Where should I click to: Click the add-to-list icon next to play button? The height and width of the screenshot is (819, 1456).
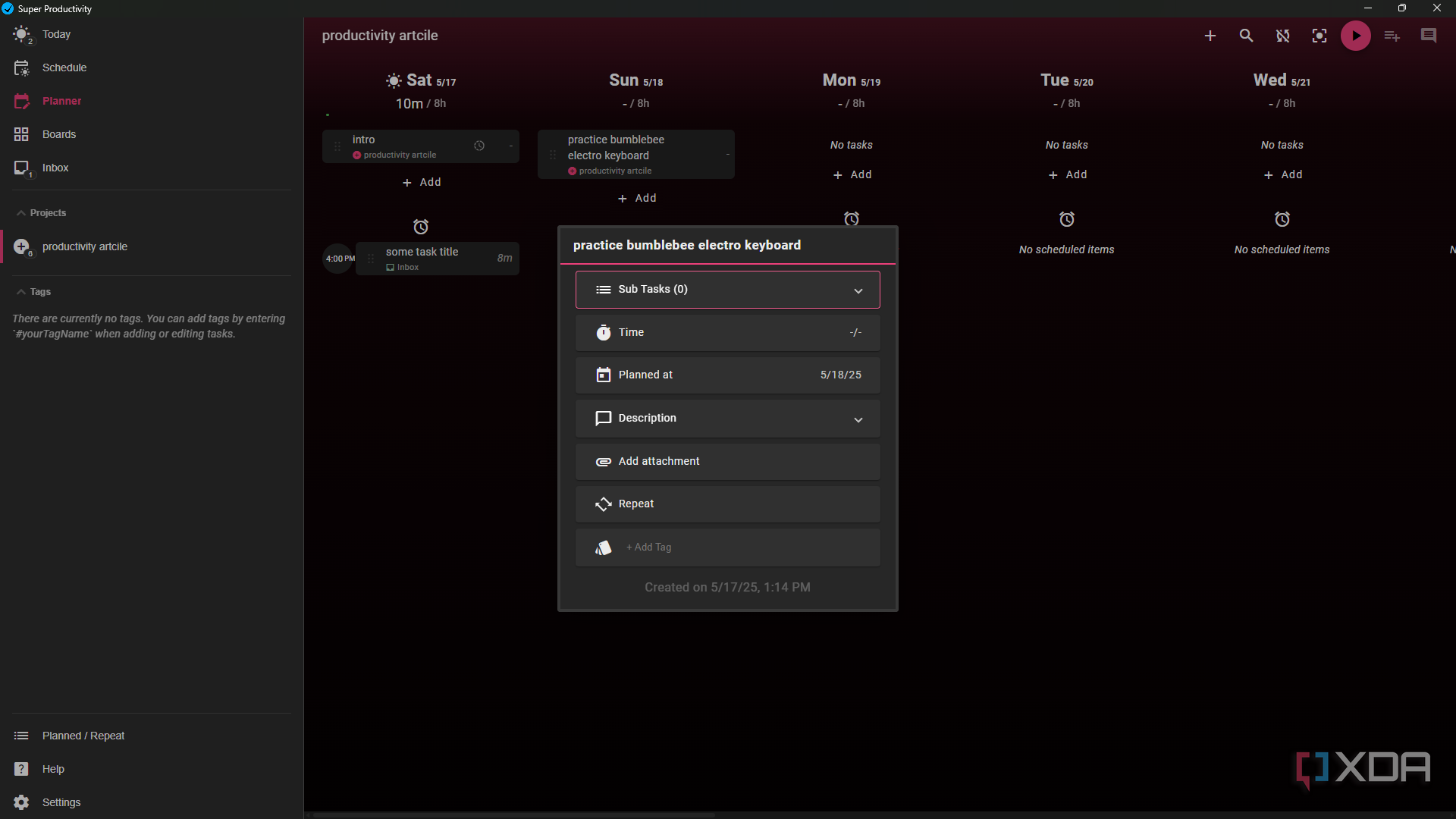1392,36
